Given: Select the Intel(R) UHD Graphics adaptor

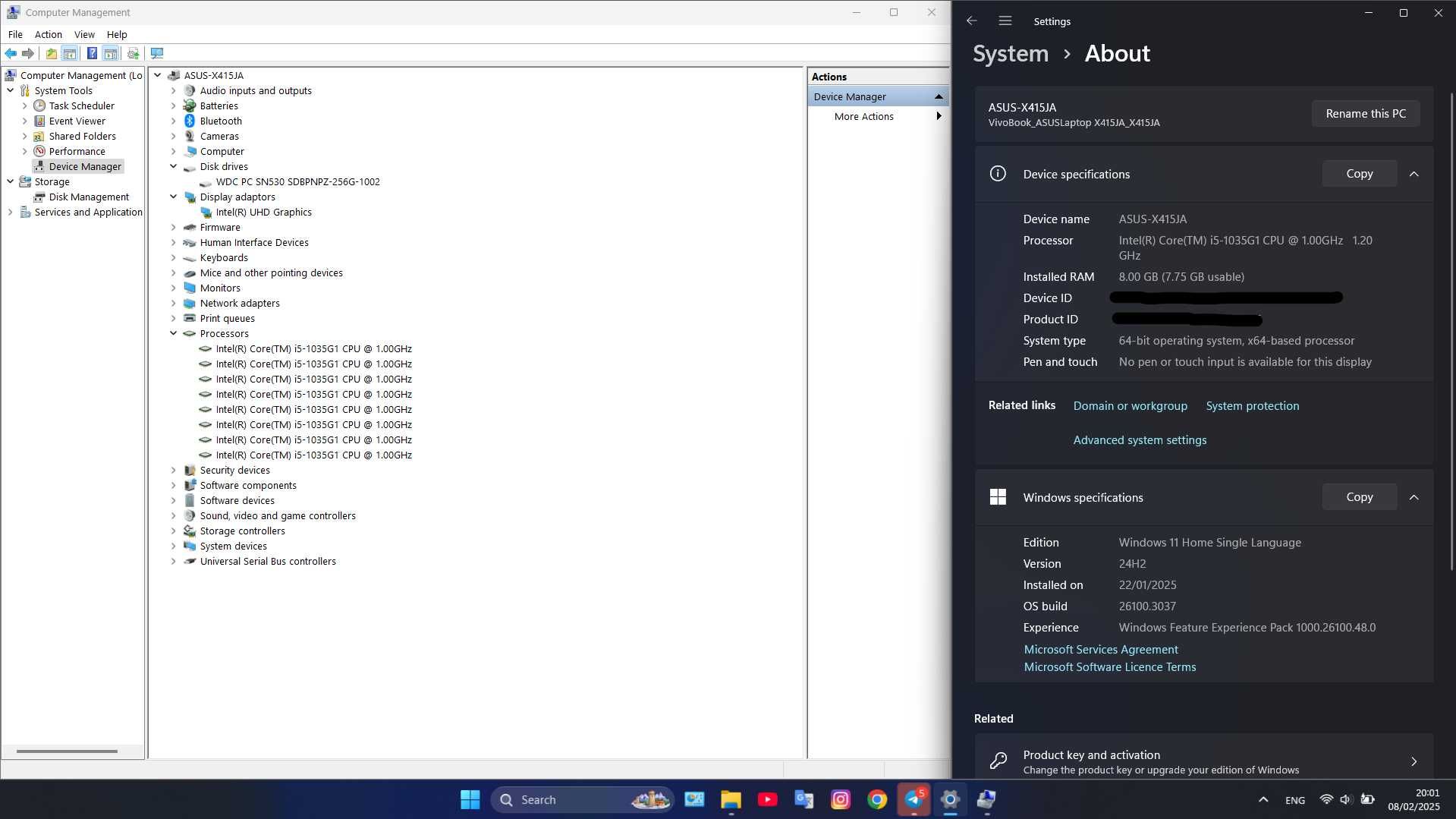Looking at the screenshot, I should (x=263, y=212).
